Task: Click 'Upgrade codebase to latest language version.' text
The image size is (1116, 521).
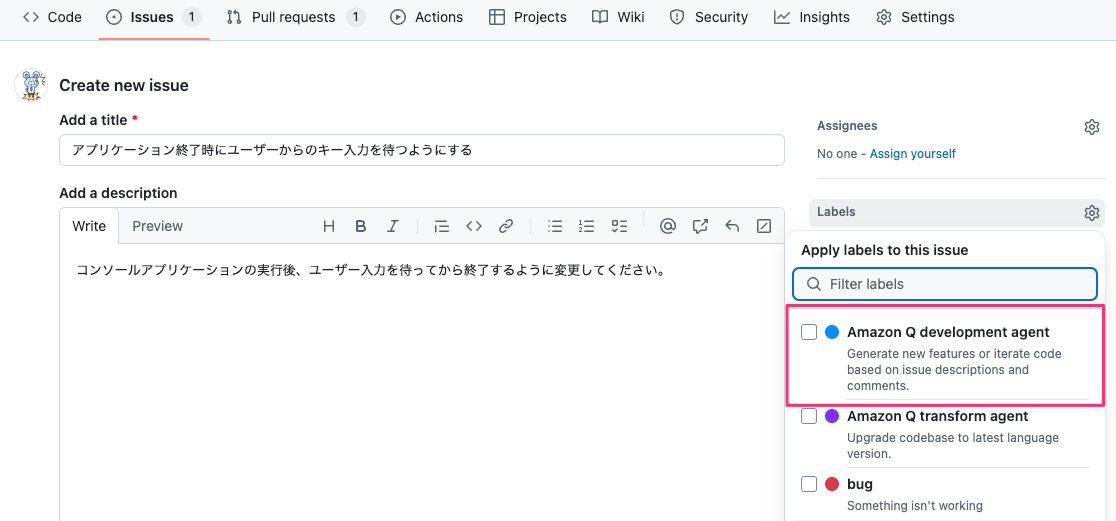Action: click(x=953, y=446)
